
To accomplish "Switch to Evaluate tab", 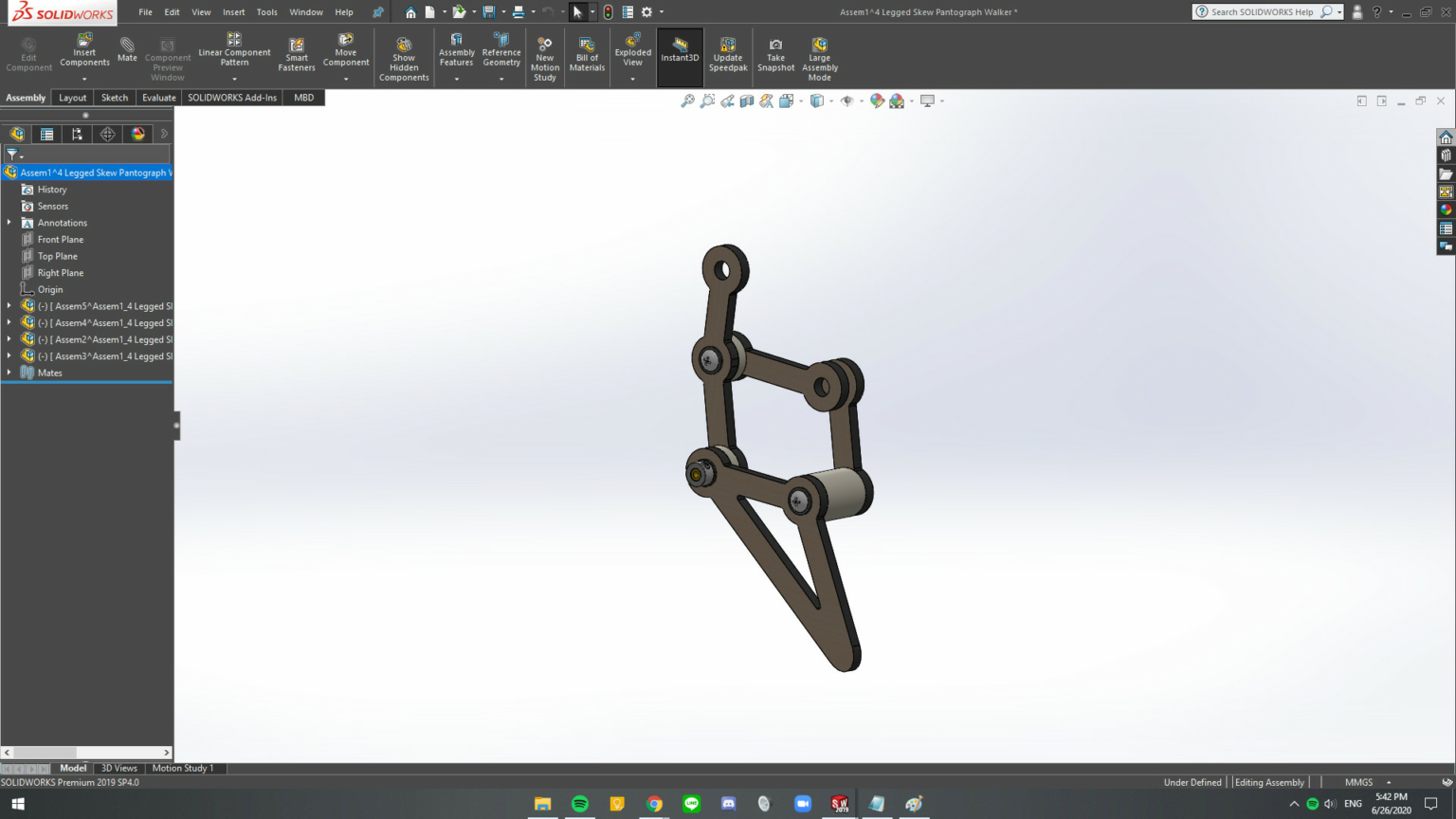I will pyautogui.click(x=158, y=98).
